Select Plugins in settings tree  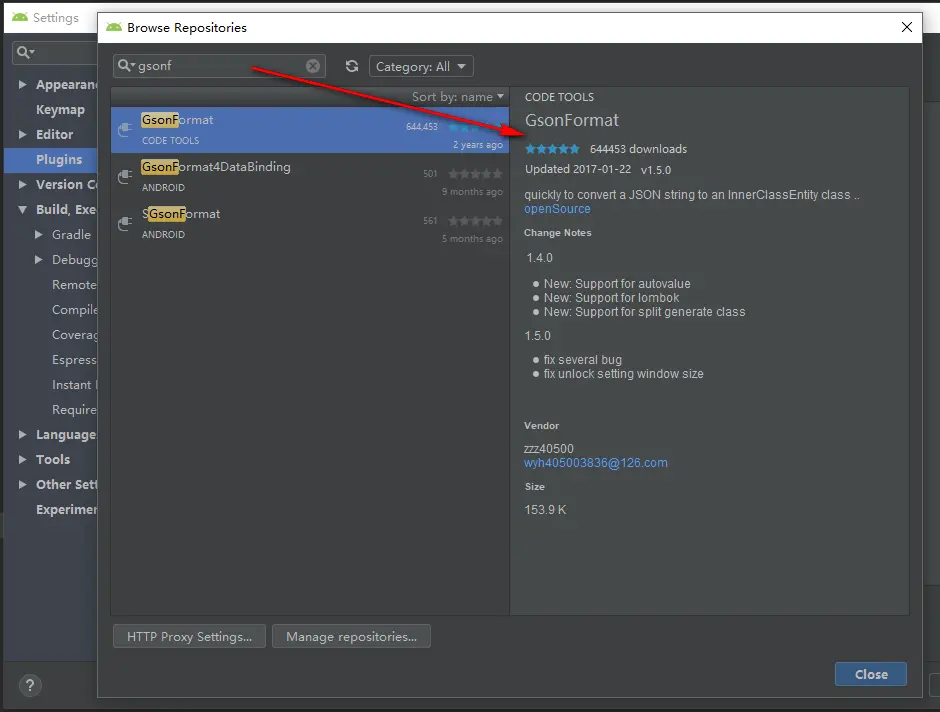(51, 159)
